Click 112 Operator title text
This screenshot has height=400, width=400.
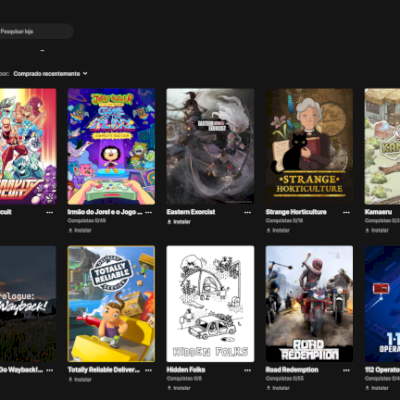click(x=382, y=370)
